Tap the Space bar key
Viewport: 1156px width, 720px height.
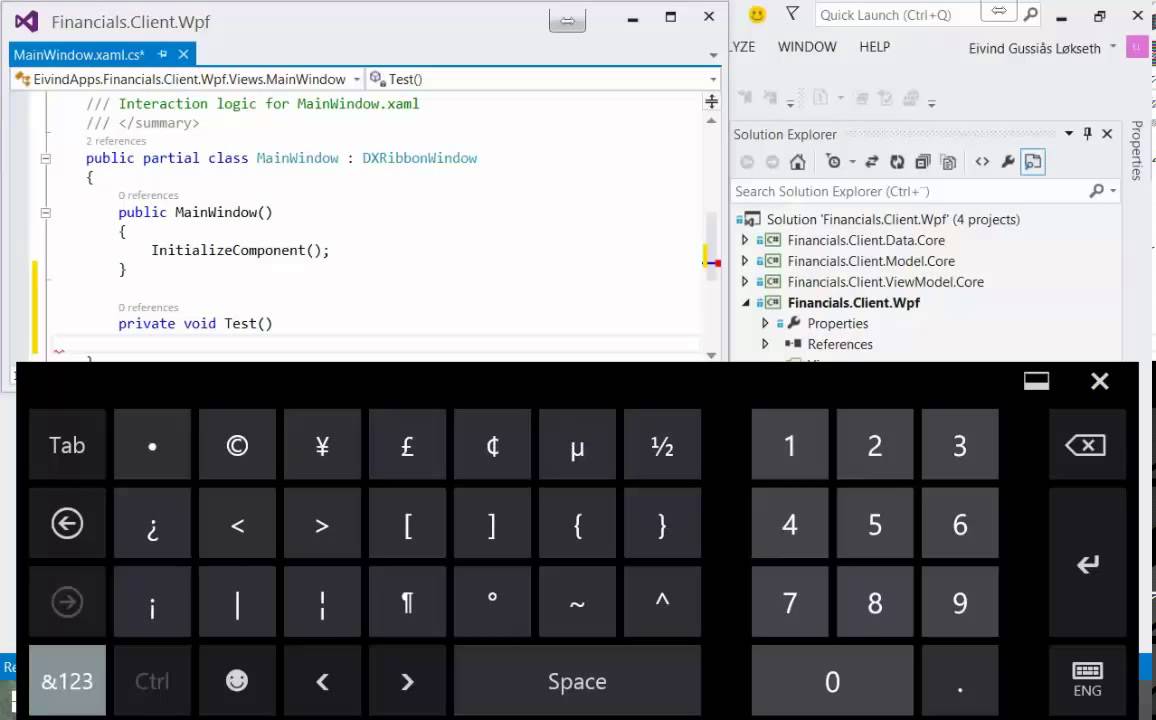pos(577,681)
